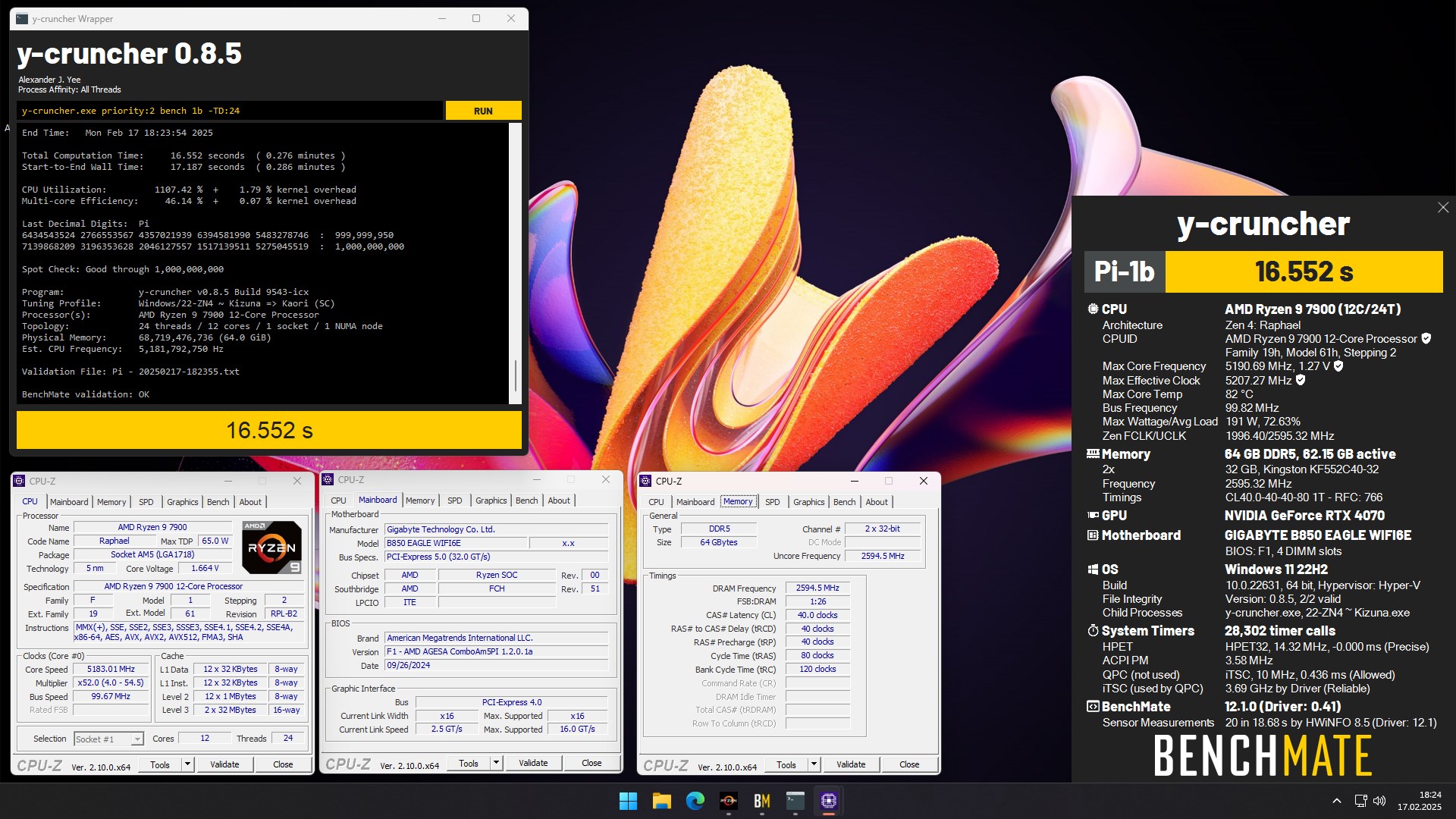This screenshot has height=819, width=1456.
Task: Expand Tools arrow in CPU tab CPU-Z window
Action: (x=187, y=764)
